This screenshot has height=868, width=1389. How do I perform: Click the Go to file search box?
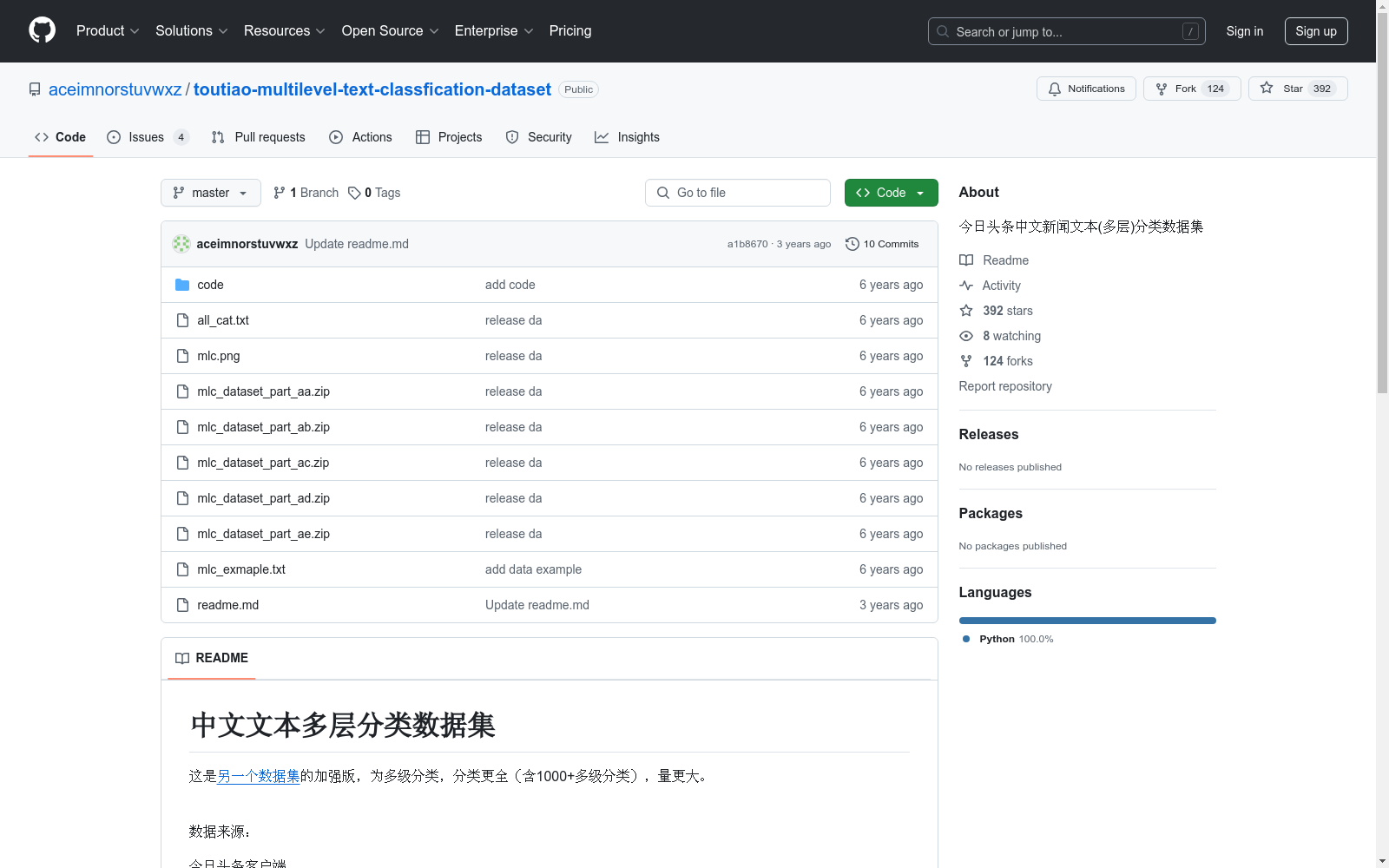pos(738,193)
